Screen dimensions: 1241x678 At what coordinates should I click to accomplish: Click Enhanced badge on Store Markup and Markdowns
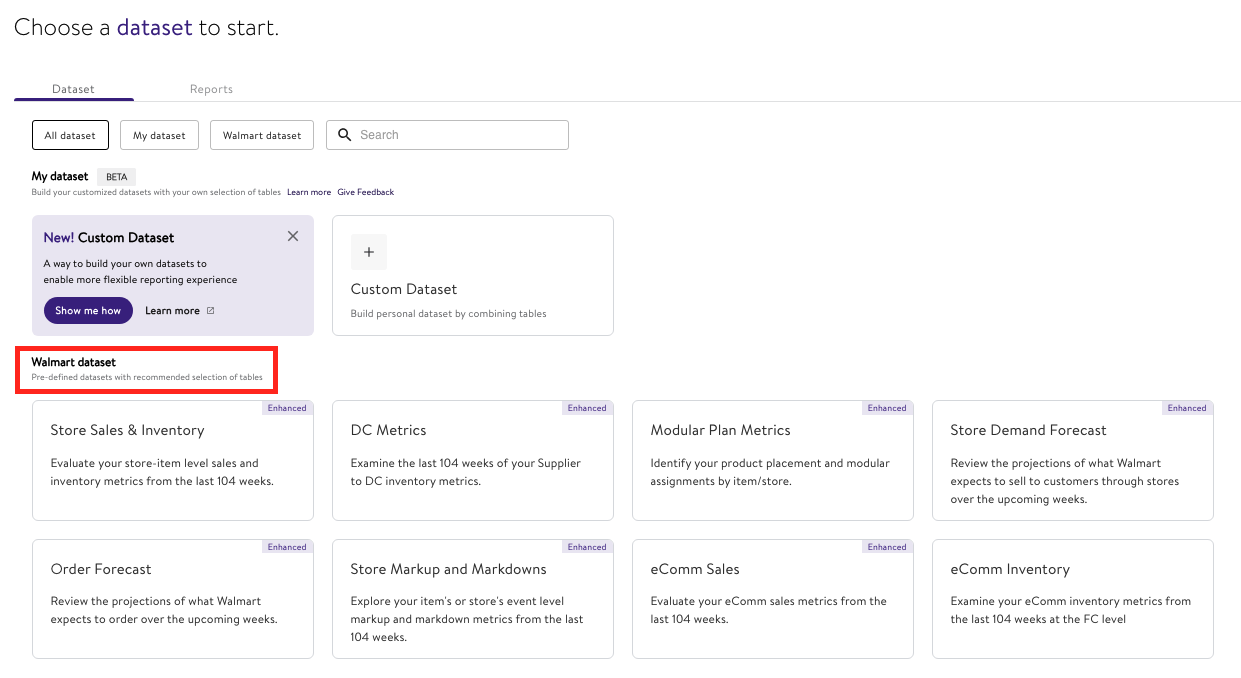(587, 547)
